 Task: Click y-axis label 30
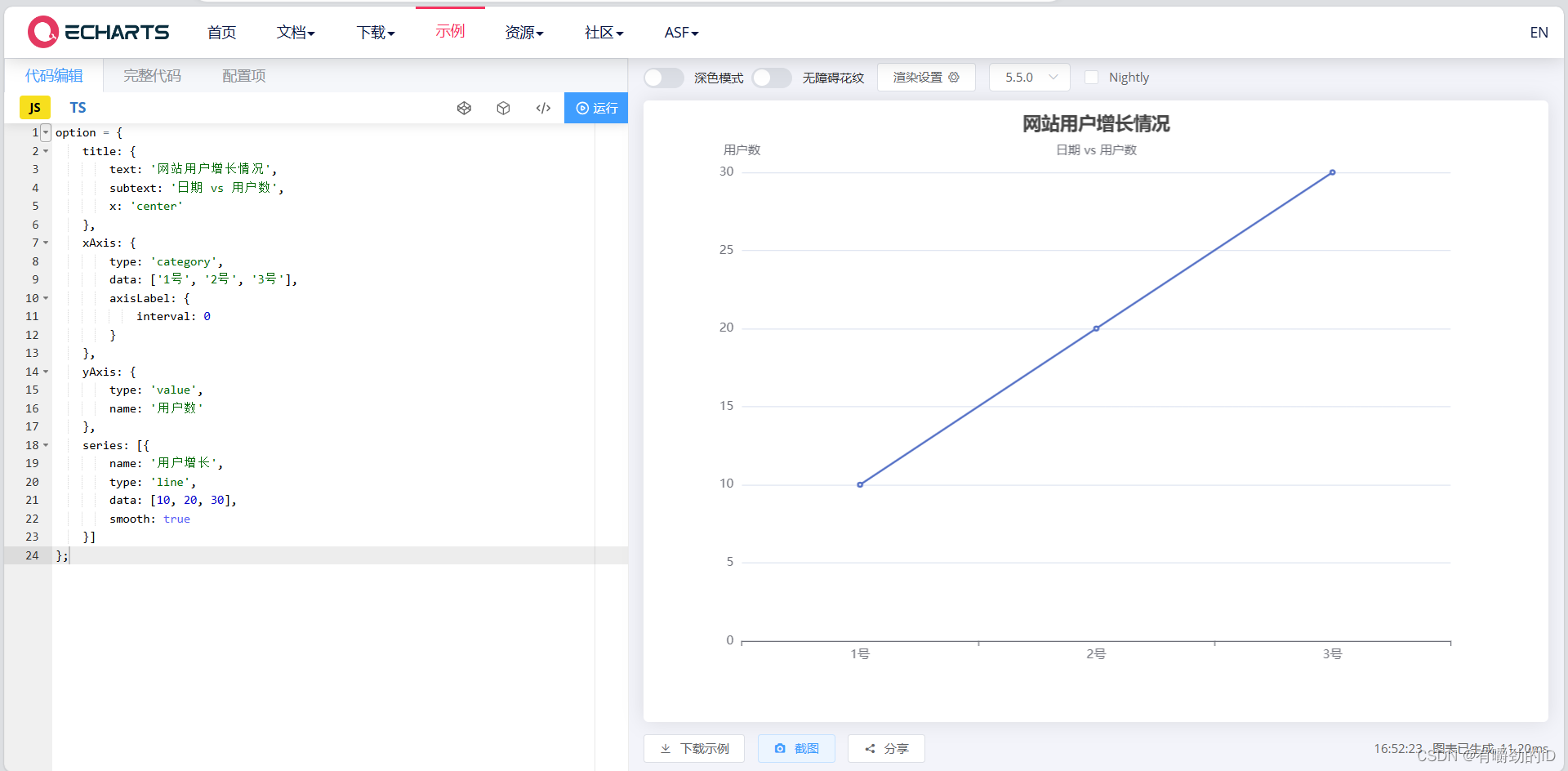click(x=726, y=172)
